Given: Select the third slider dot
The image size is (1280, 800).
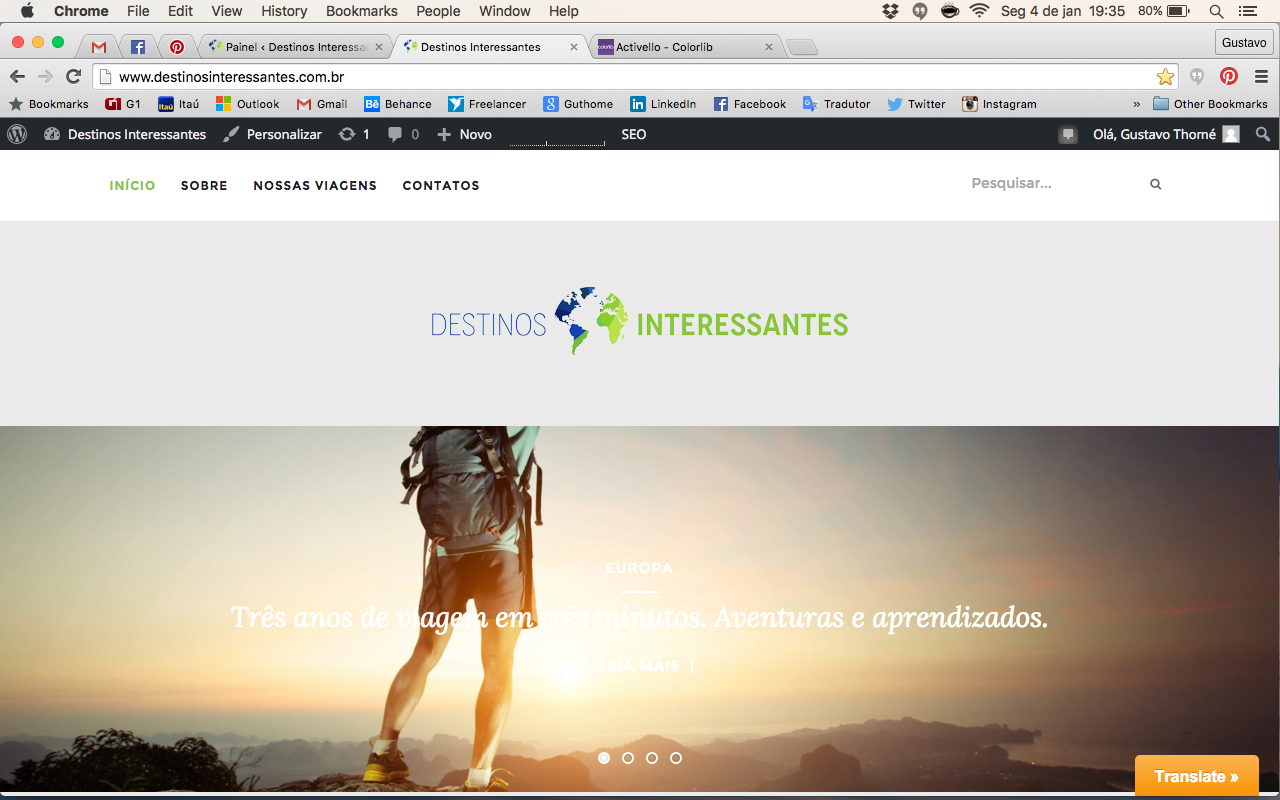Looking at the screenshot, I should [652, 758].
